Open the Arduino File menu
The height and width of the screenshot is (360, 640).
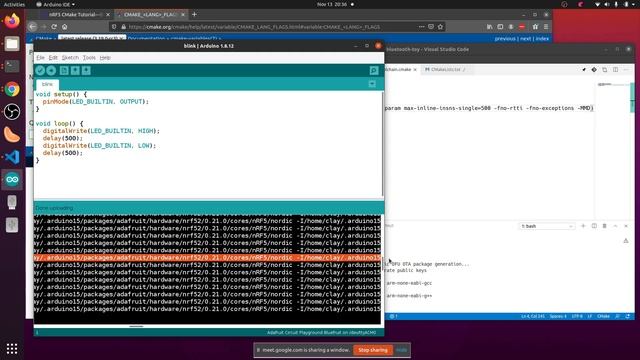click(40, 58)
